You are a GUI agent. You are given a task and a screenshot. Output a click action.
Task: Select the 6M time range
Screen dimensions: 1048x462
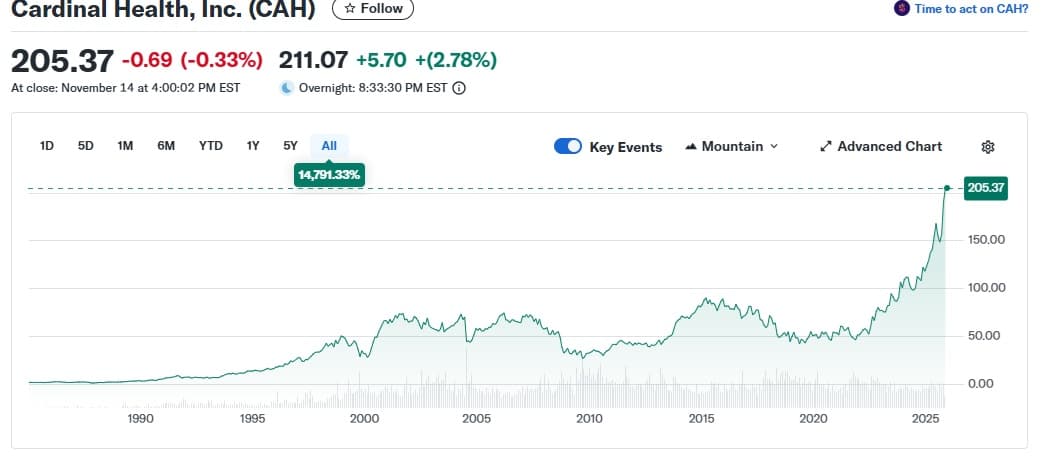click(166, 146)
